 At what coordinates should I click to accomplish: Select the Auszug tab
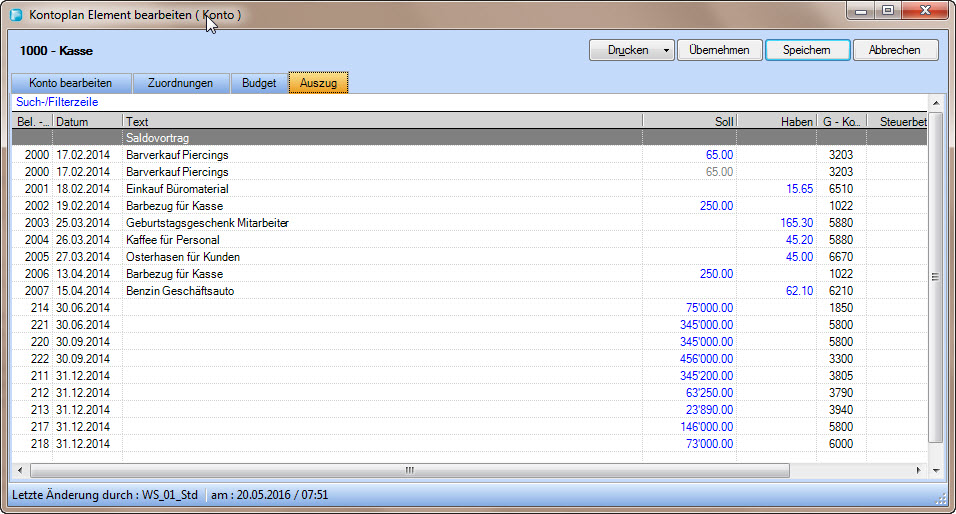tap(318, 83)
